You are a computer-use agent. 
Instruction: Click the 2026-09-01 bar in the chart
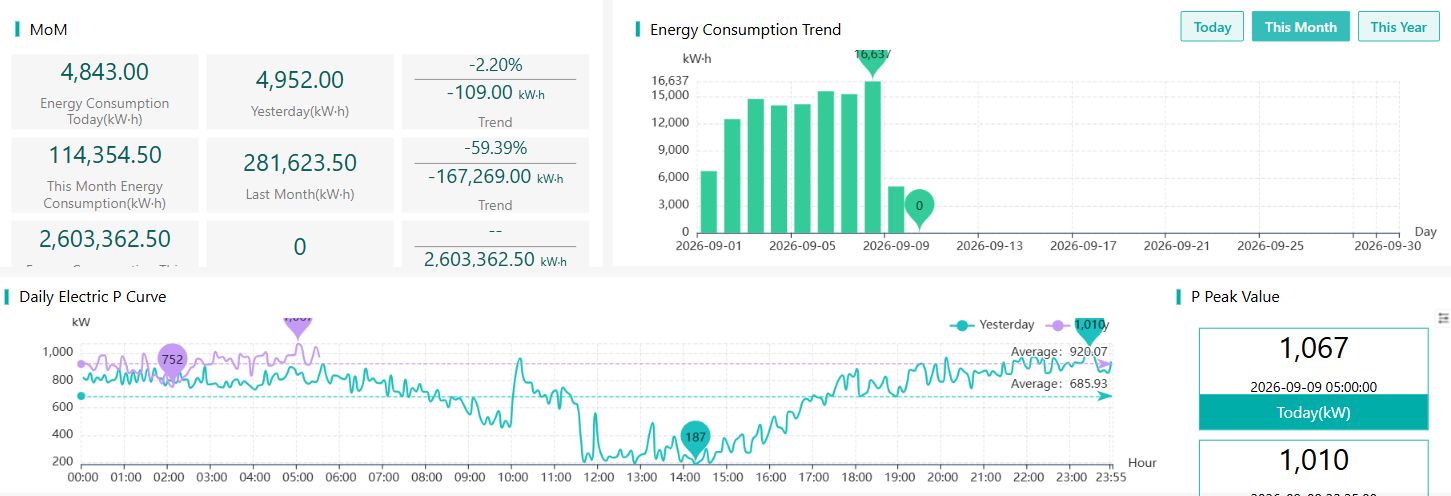pyautogui.click(x=708, y=201)
